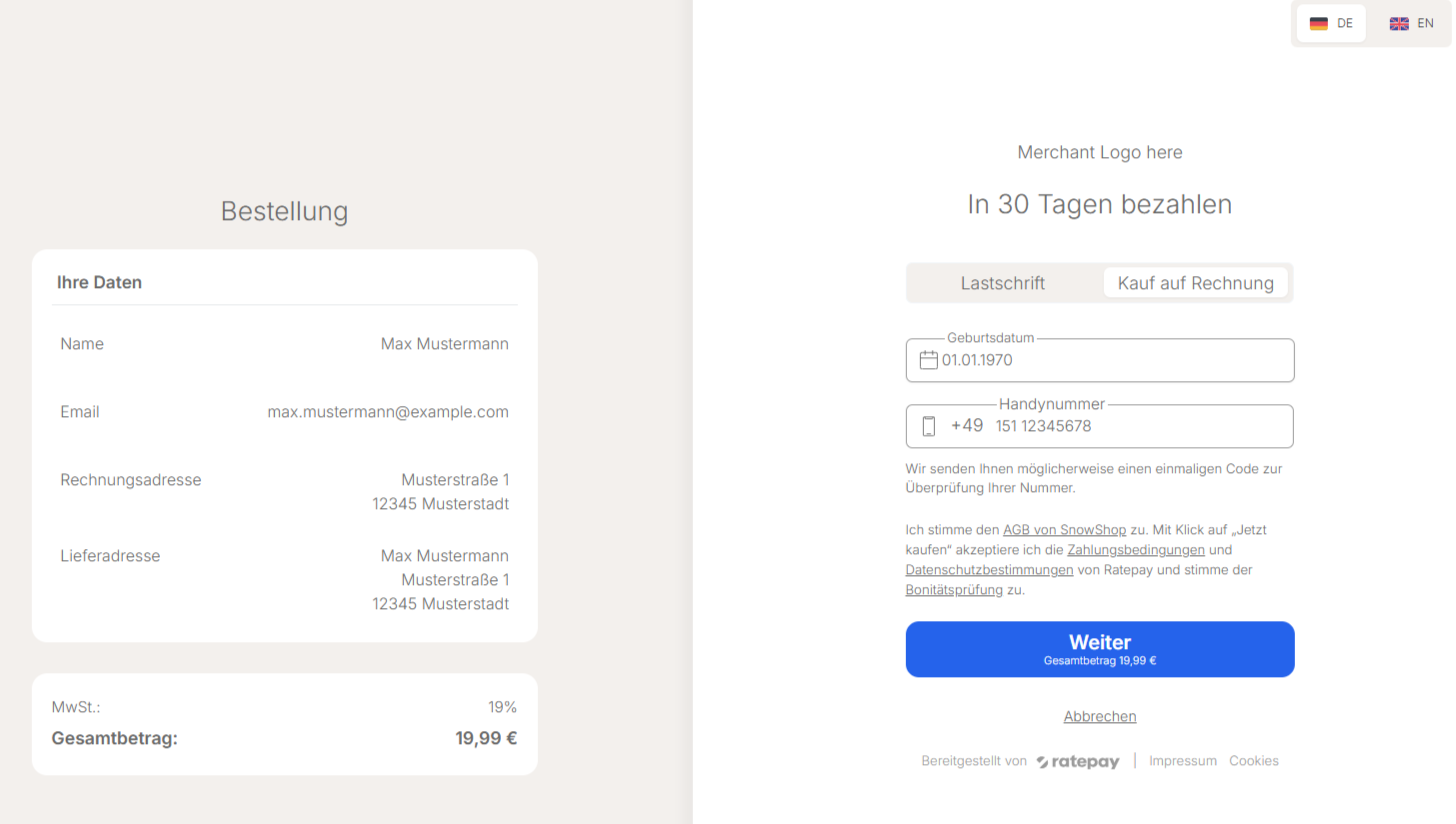Viewport: 1456px width, 824px height.
Task: Open the AGB von SnowShop link
Action: (1064, 530)
